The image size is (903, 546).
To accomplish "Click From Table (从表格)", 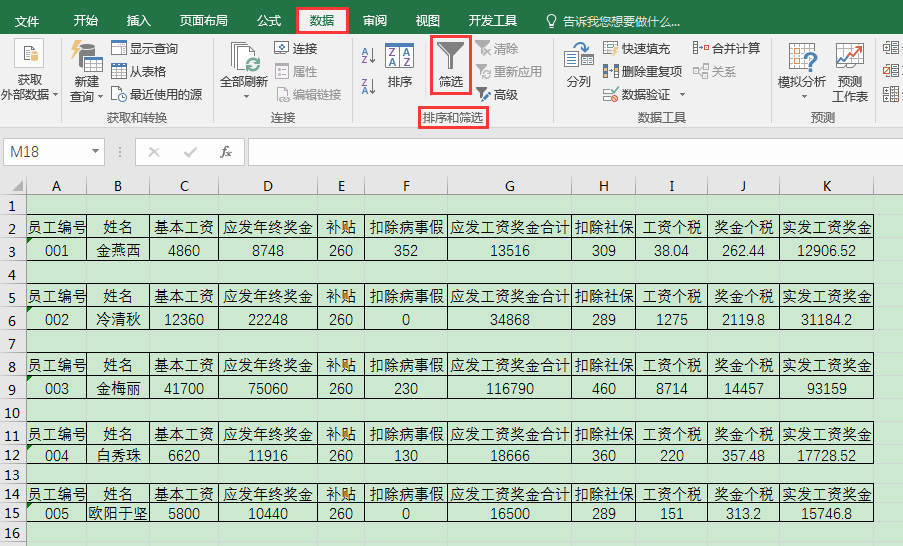I will pos(138,71).
